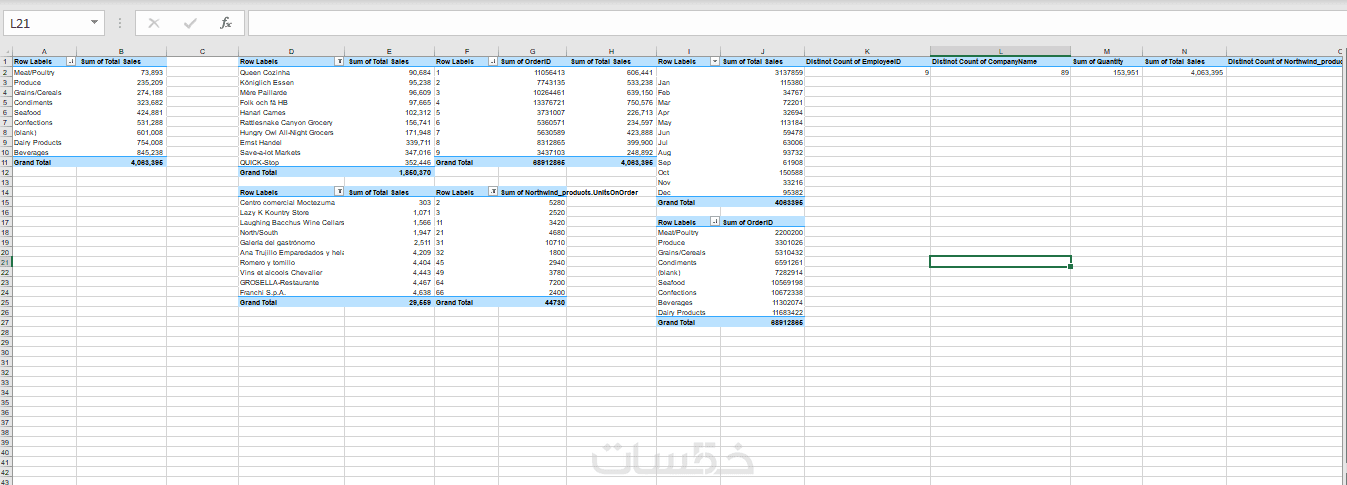
Task: Click the Grand Total value 1,860,370
Action: [389, 172]
